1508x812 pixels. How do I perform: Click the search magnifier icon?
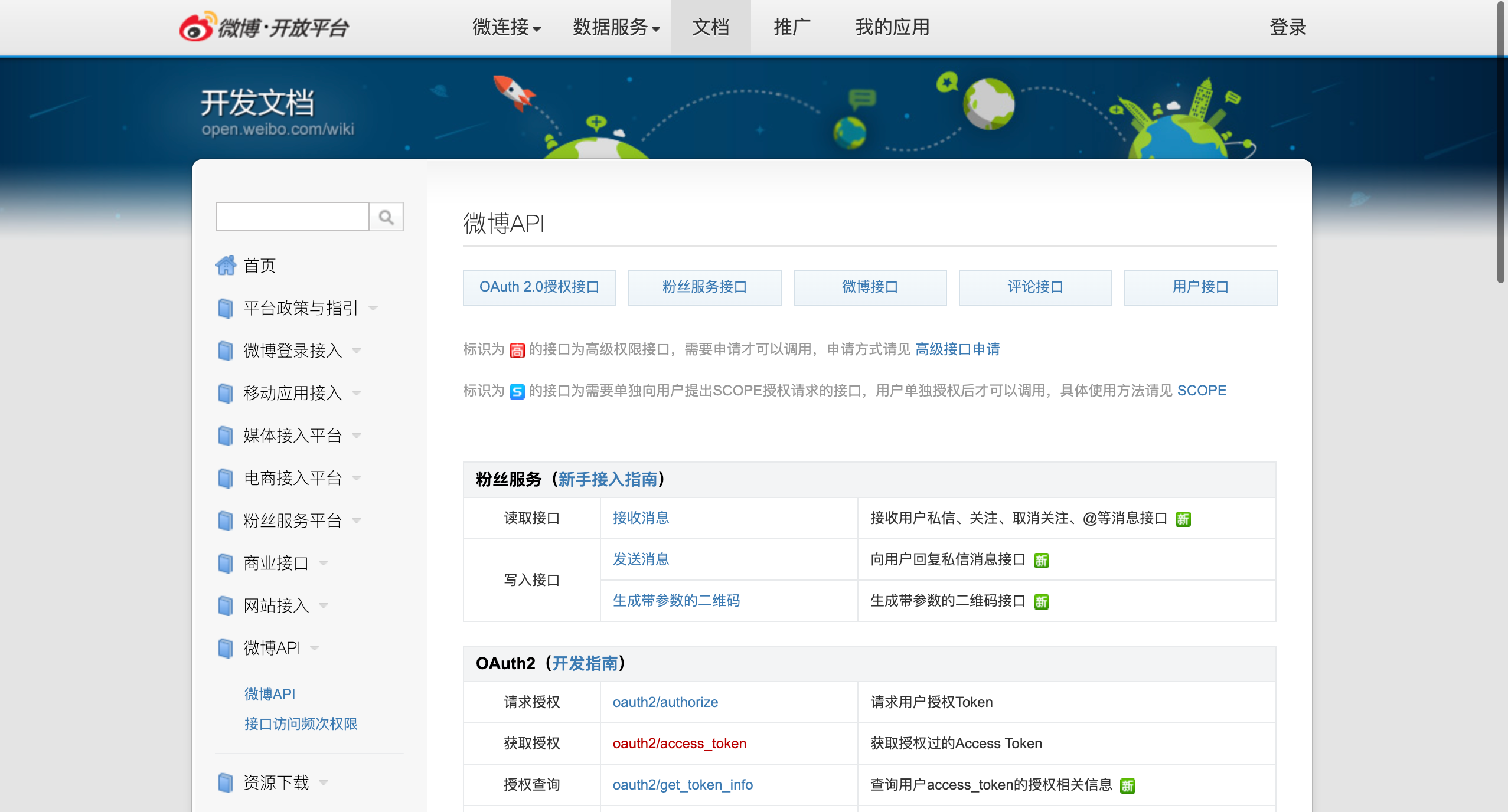click(x=386, y=217)
